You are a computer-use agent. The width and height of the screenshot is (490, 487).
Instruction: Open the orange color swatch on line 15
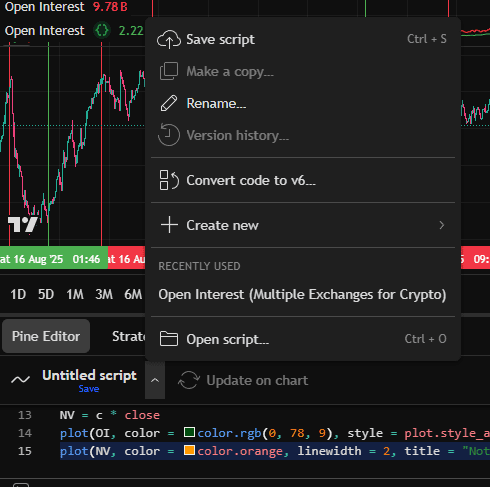[189, 450]
